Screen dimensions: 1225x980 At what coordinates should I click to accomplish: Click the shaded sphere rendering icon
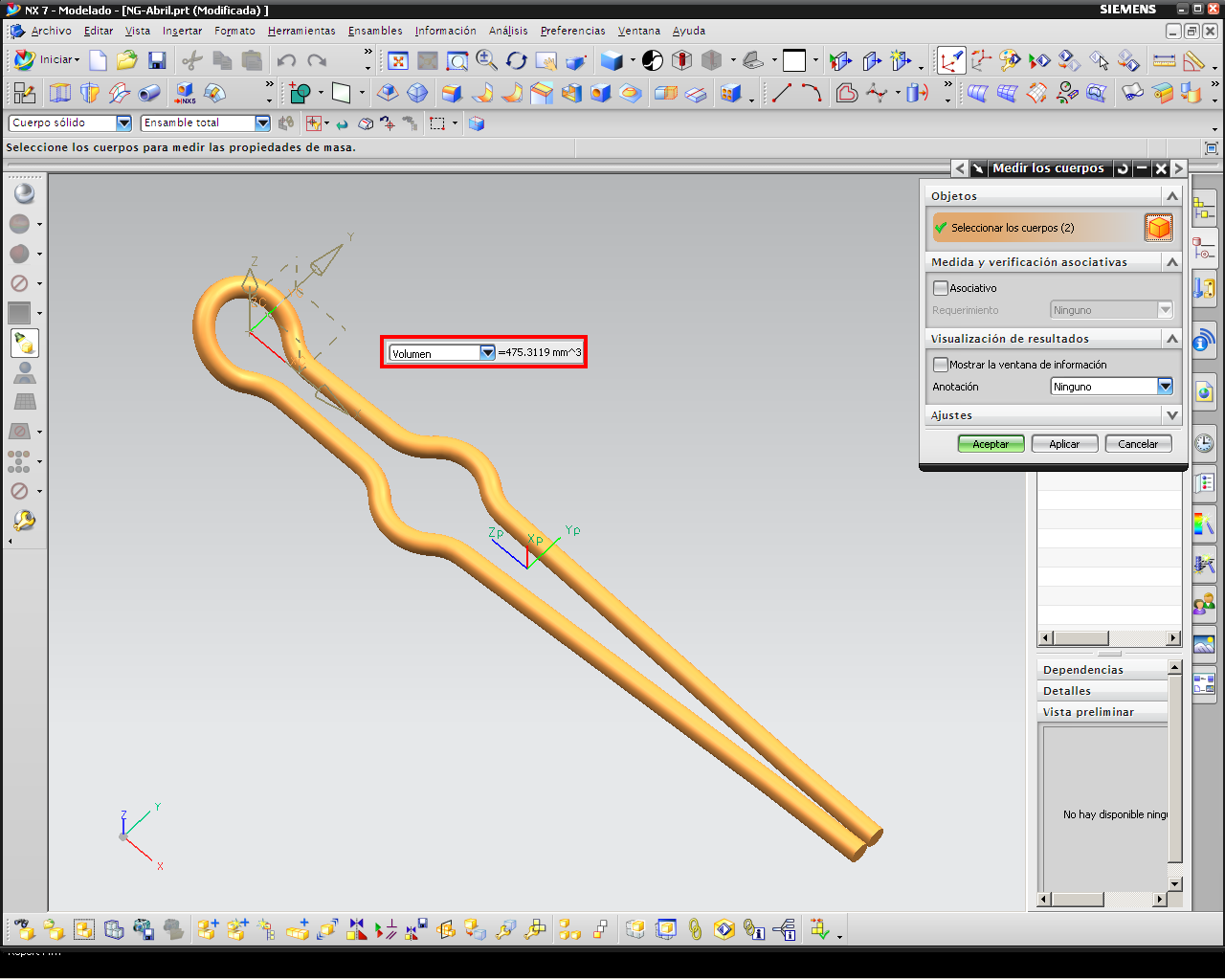24,193
